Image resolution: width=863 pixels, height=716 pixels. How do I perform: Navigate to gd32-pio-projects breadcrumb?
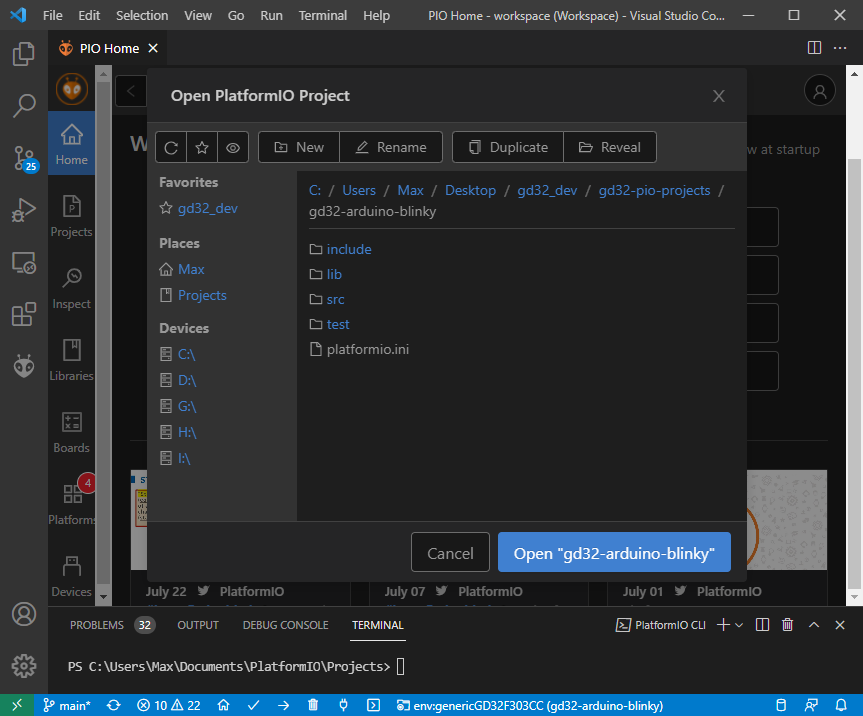click(x=654, y=190)
